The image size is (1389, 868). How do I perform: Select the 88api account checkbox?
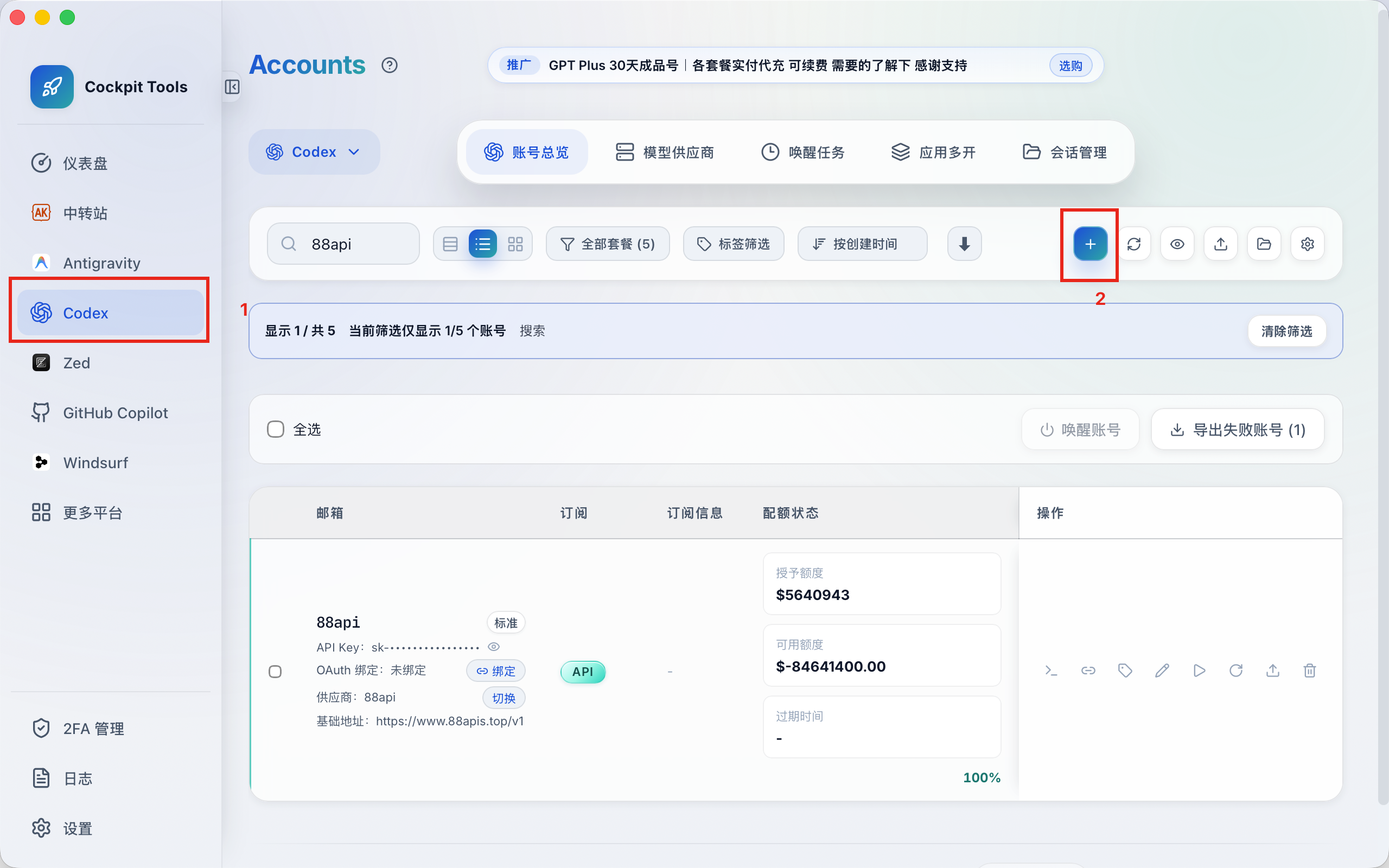[276, 672]
